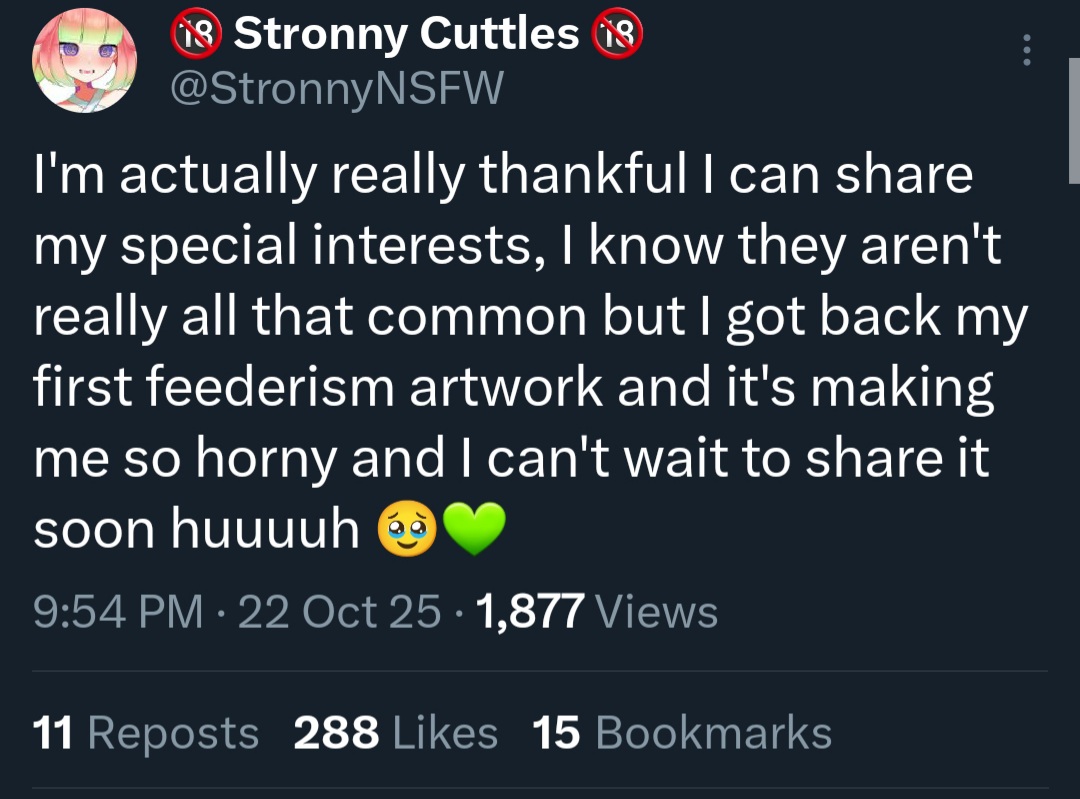Click the 18+ emoji before the display name

click(196, 36)
